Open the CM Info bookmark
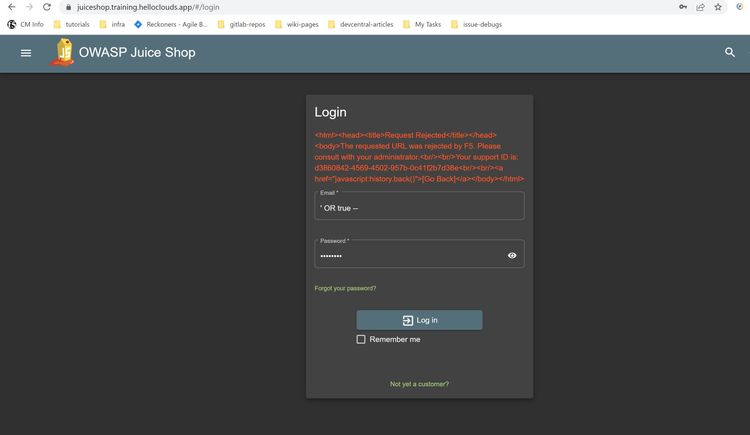The height and width of the screenshot is (435, 750). tap(25, 24)
